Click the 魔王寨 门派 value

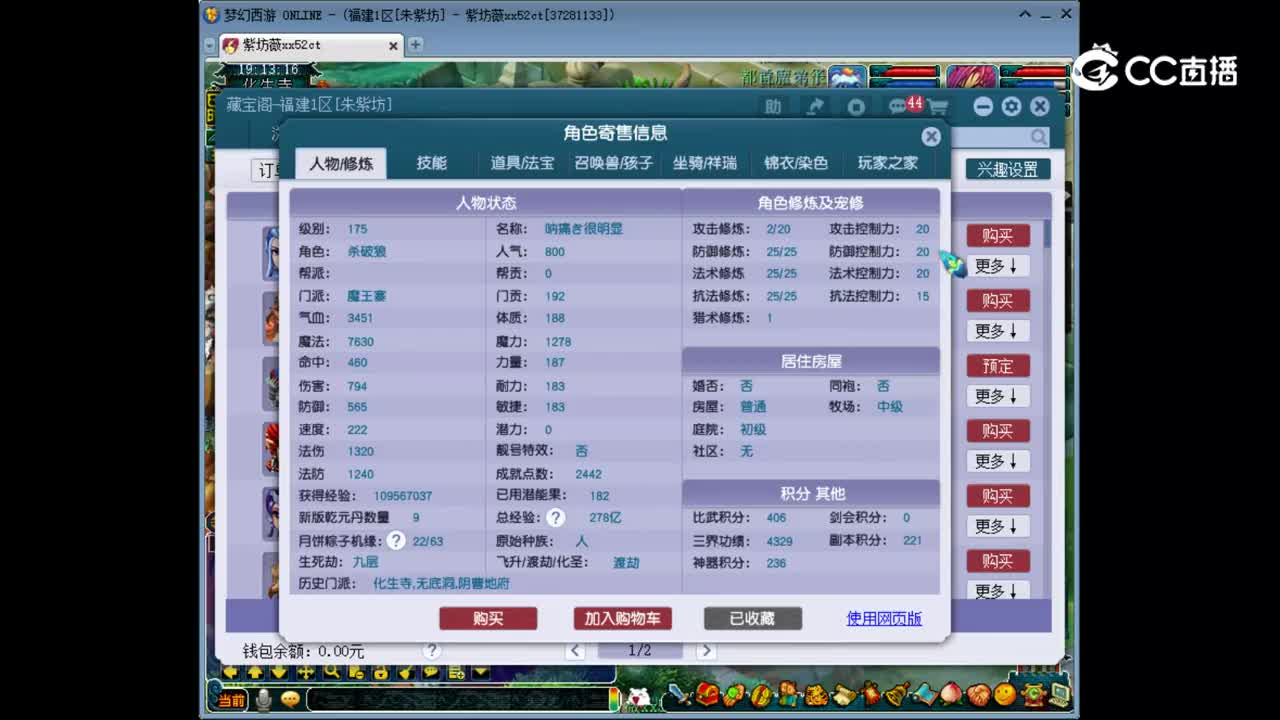[x=366, y=296]
